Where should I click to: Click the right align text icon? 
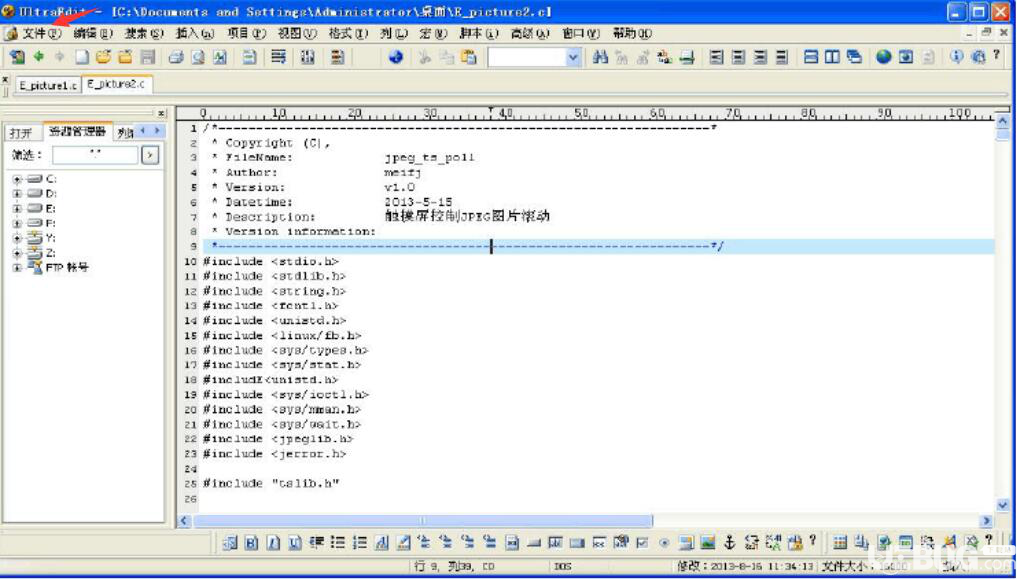point(760,57)
